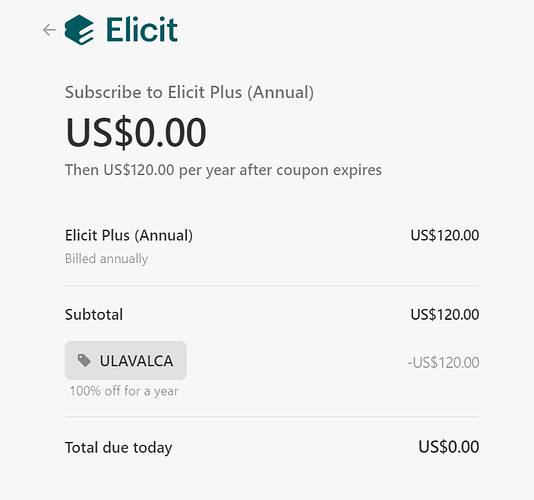Click the Subtotal label
This screenshot has height=500, width=534.
click(x=94, y=314)
